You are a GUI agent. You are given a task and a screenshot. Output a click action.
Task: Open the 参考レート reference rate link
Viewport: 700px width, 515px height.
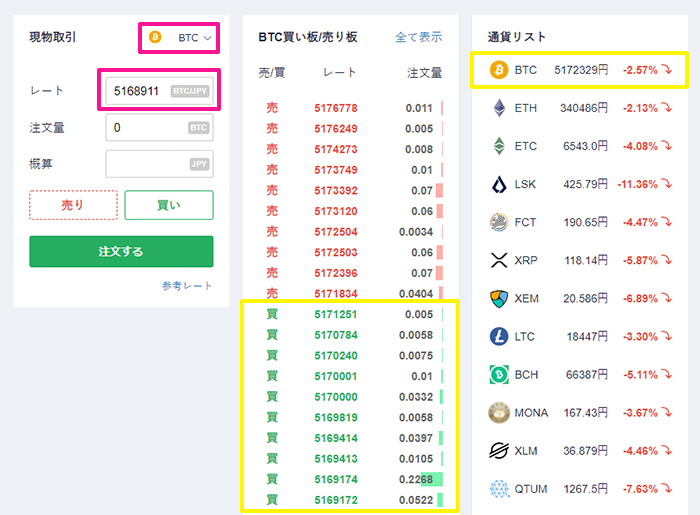(x=187, y=286)
